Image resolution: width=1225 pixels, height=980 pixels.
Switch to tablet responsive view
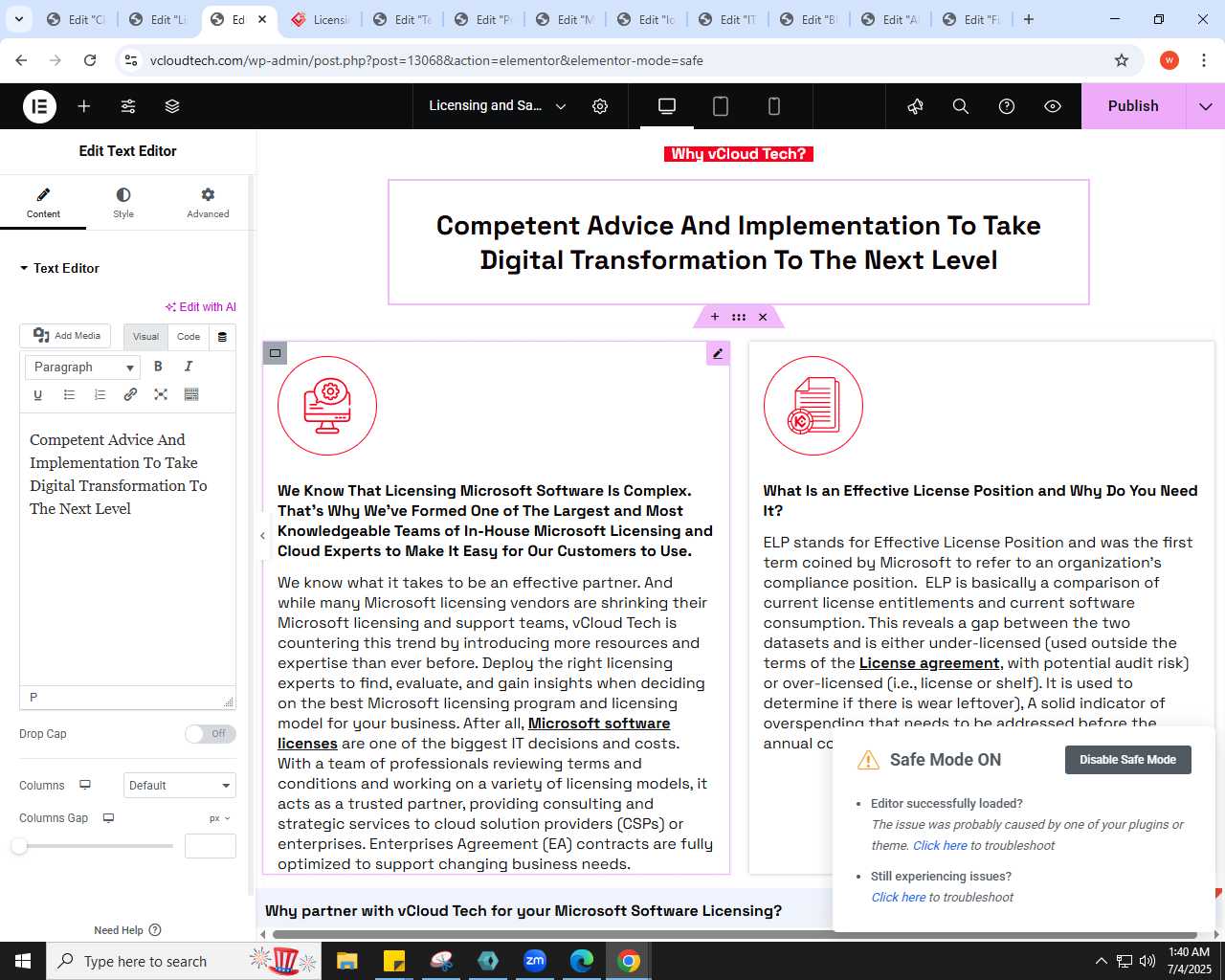point(721,106)
